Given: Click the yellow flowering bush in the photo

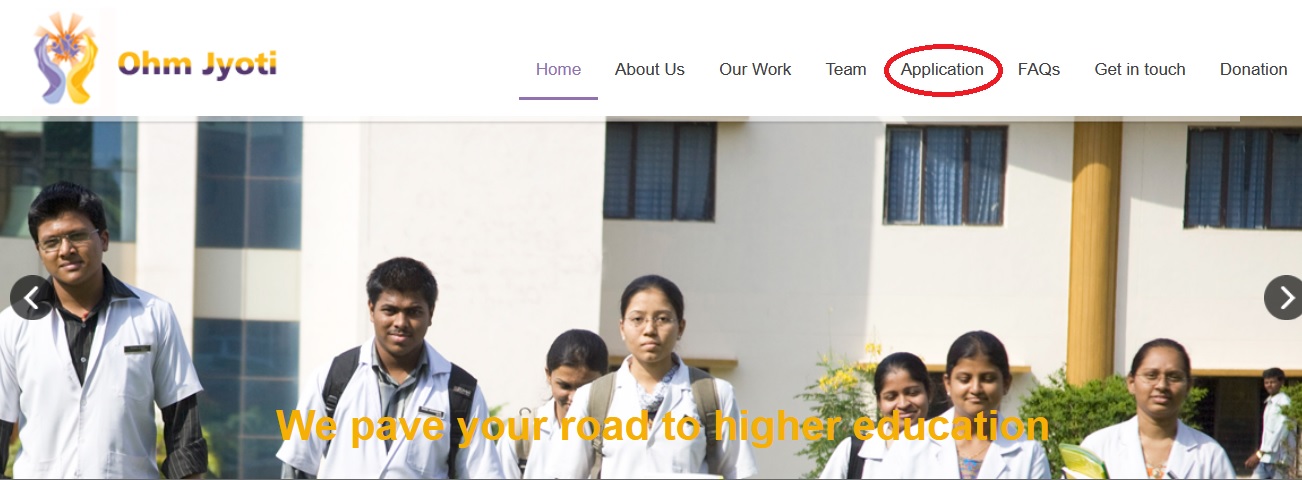Looking at the screenshot, I should point(838,400).
